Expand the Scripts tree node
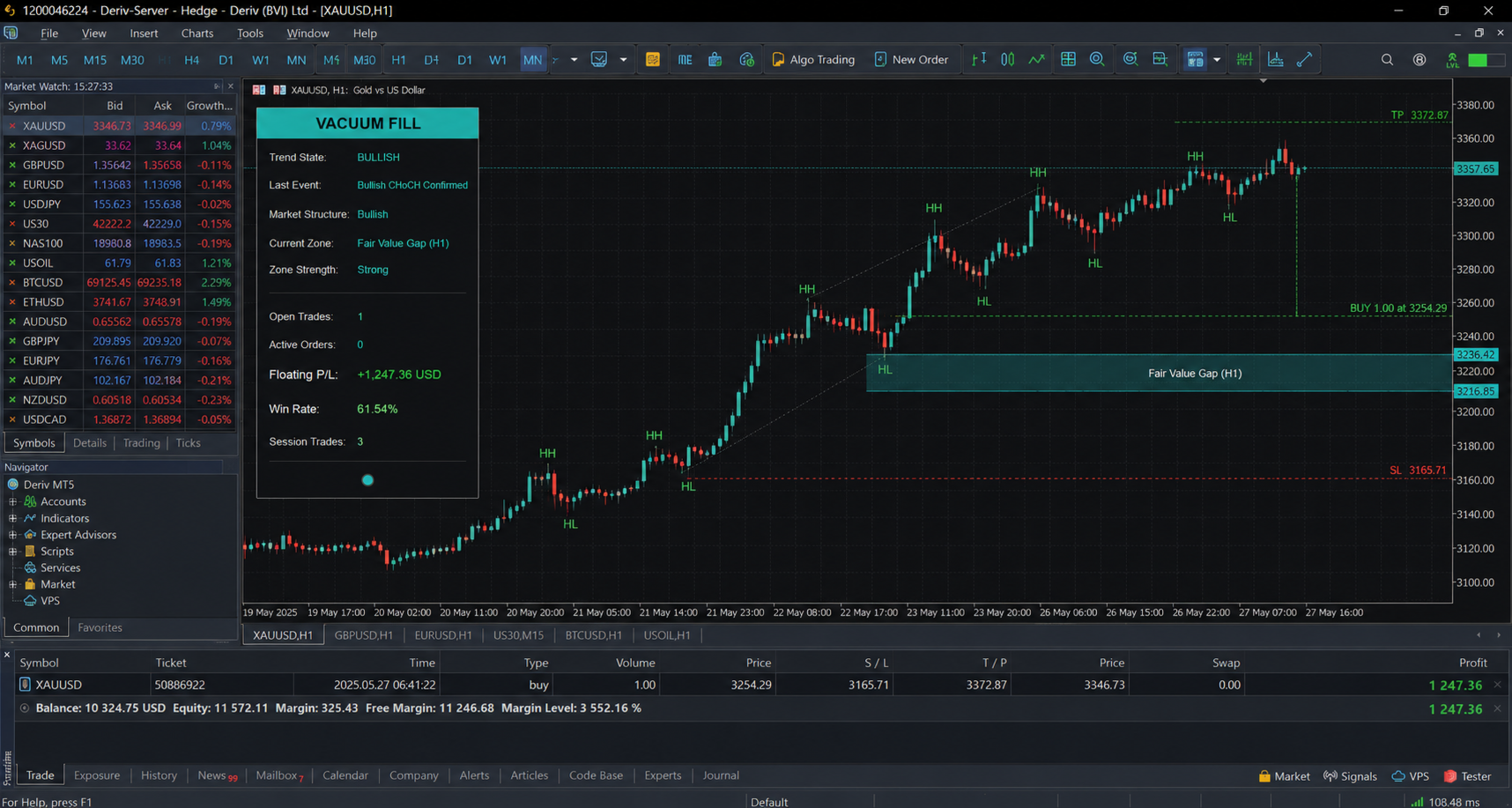1512x808 pixels. click(x=12, y=551)
